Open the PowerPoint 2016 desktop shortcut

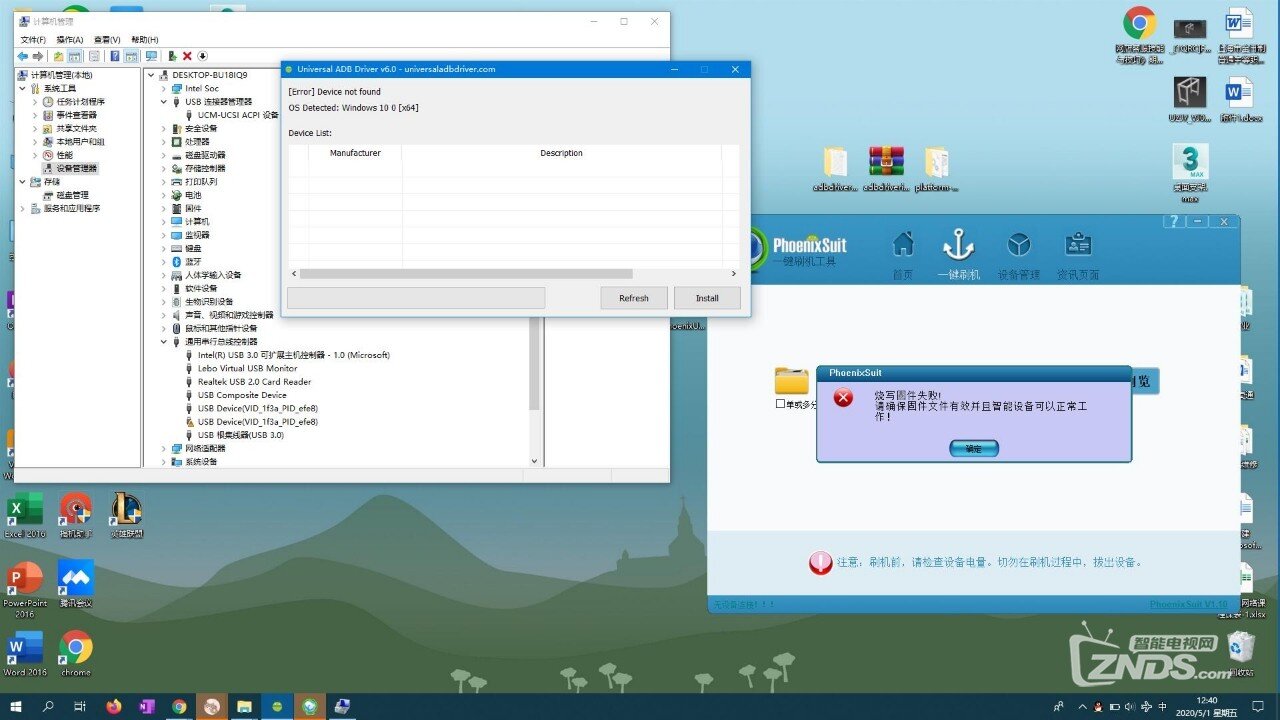tap(25, 588)
